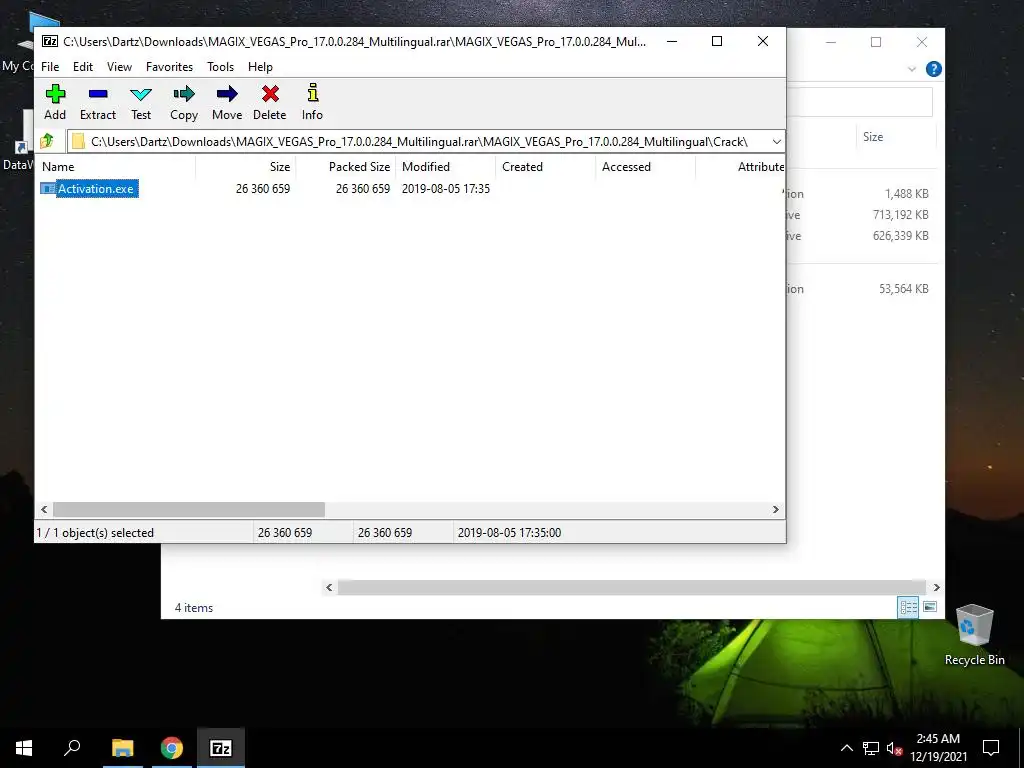Open the Info toolbar icon

click(x=313, y=93)
